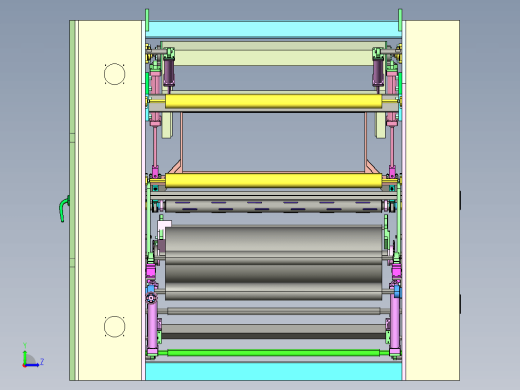Viewport: 520px width, 390px height.
Task: Select the right dark purple air cylinder
Action: 378,73
